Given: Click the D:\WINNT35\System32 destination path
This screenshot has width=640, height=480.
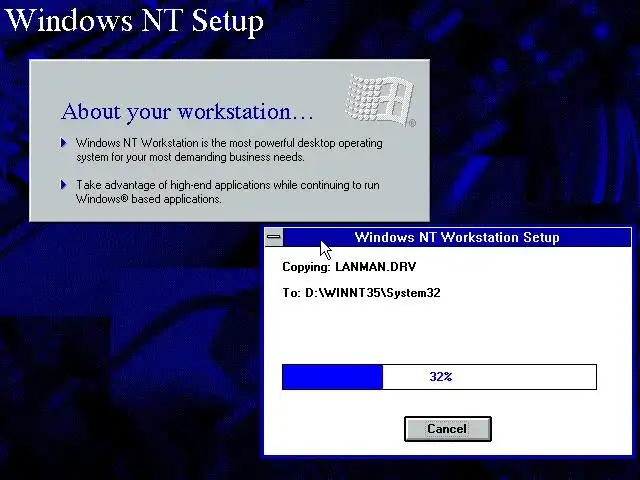Looking at the screenshot, I should [x=373, y=293].
